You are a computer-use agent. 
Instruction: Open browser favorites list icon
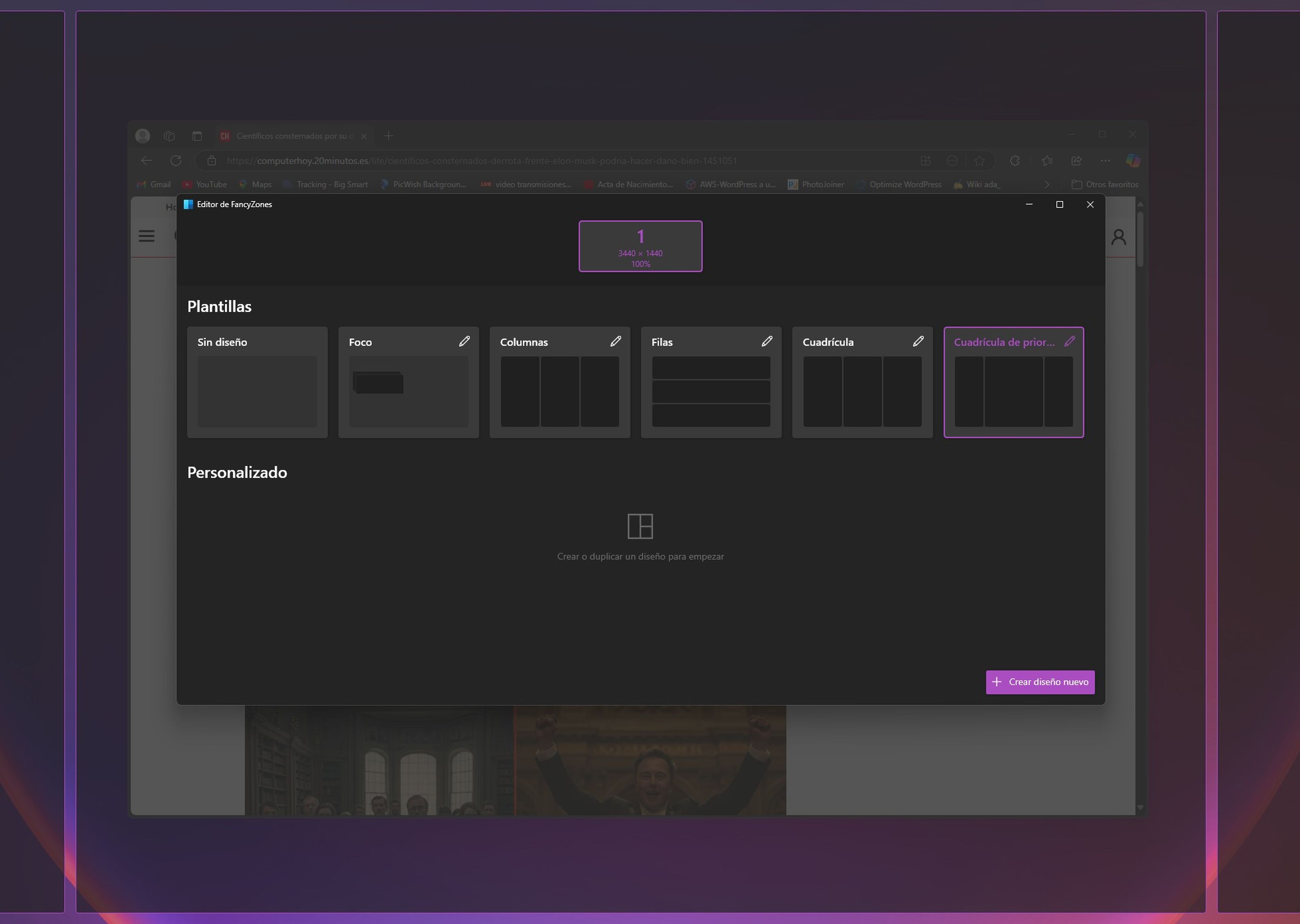pos(1047,160)
